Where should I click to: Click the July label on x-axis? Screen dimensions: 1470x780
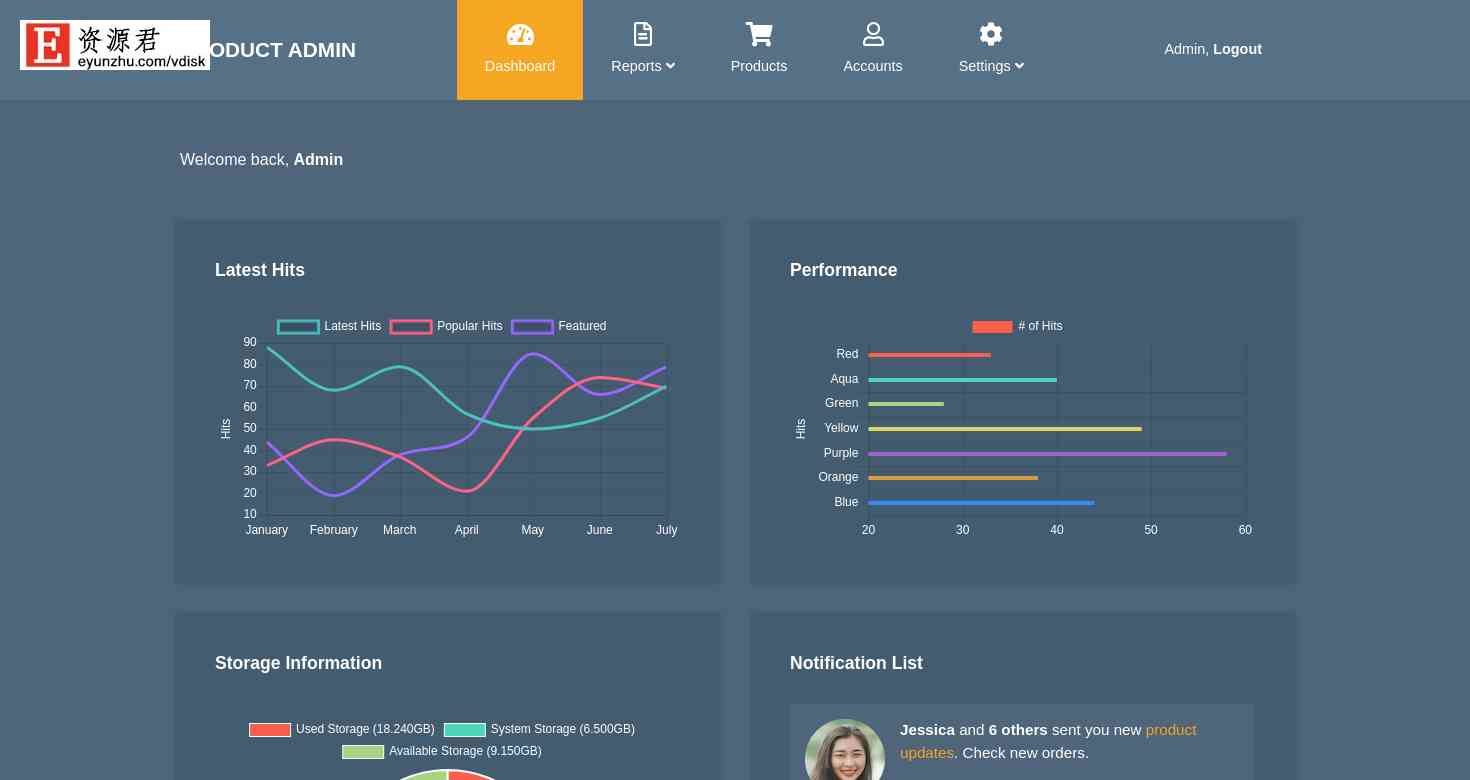pyautogui.click(x=666, y=530)
